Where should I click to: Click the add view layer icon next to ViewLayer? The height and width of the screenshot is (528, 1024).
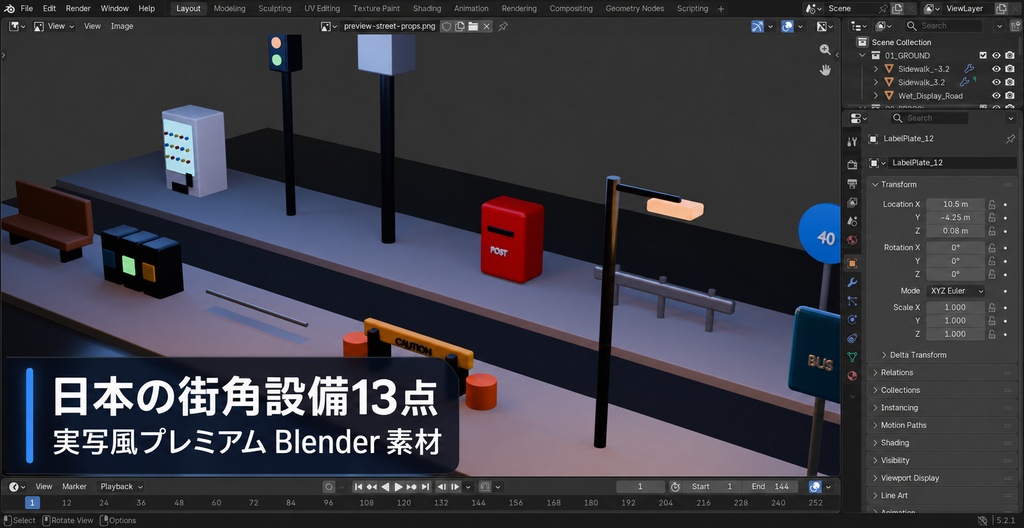tap(1001, 8)
